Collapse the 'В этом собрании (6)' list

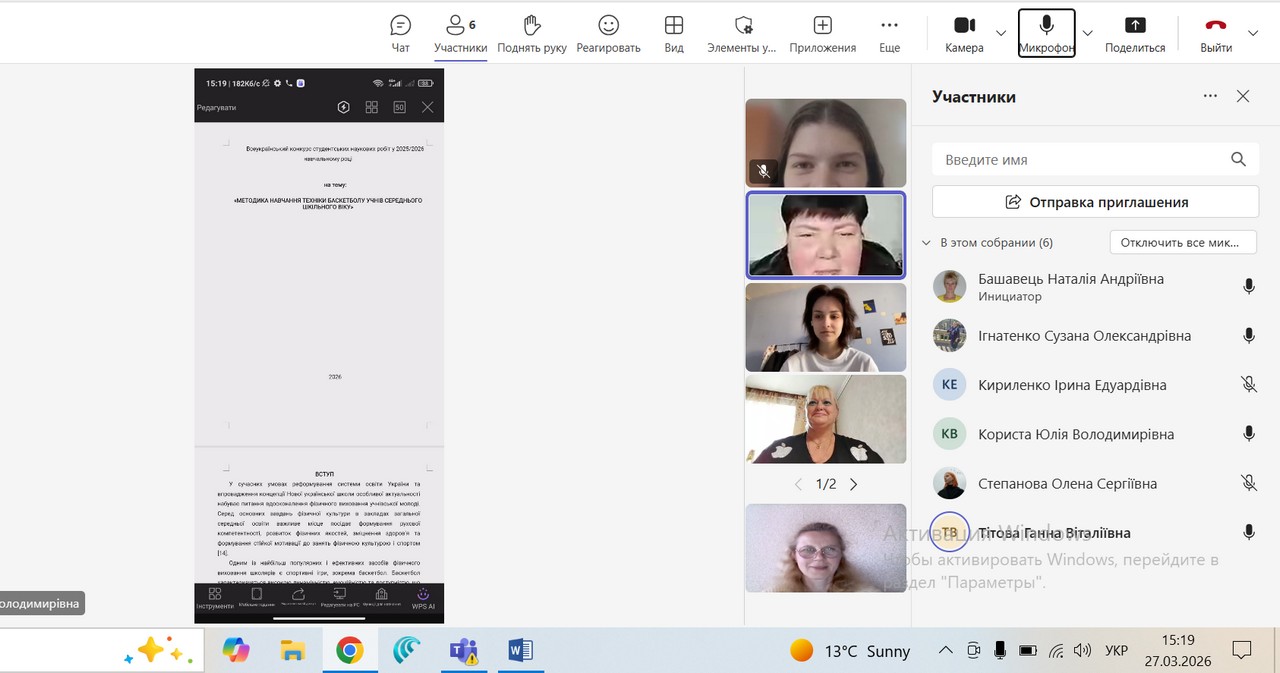coord(926,243)
